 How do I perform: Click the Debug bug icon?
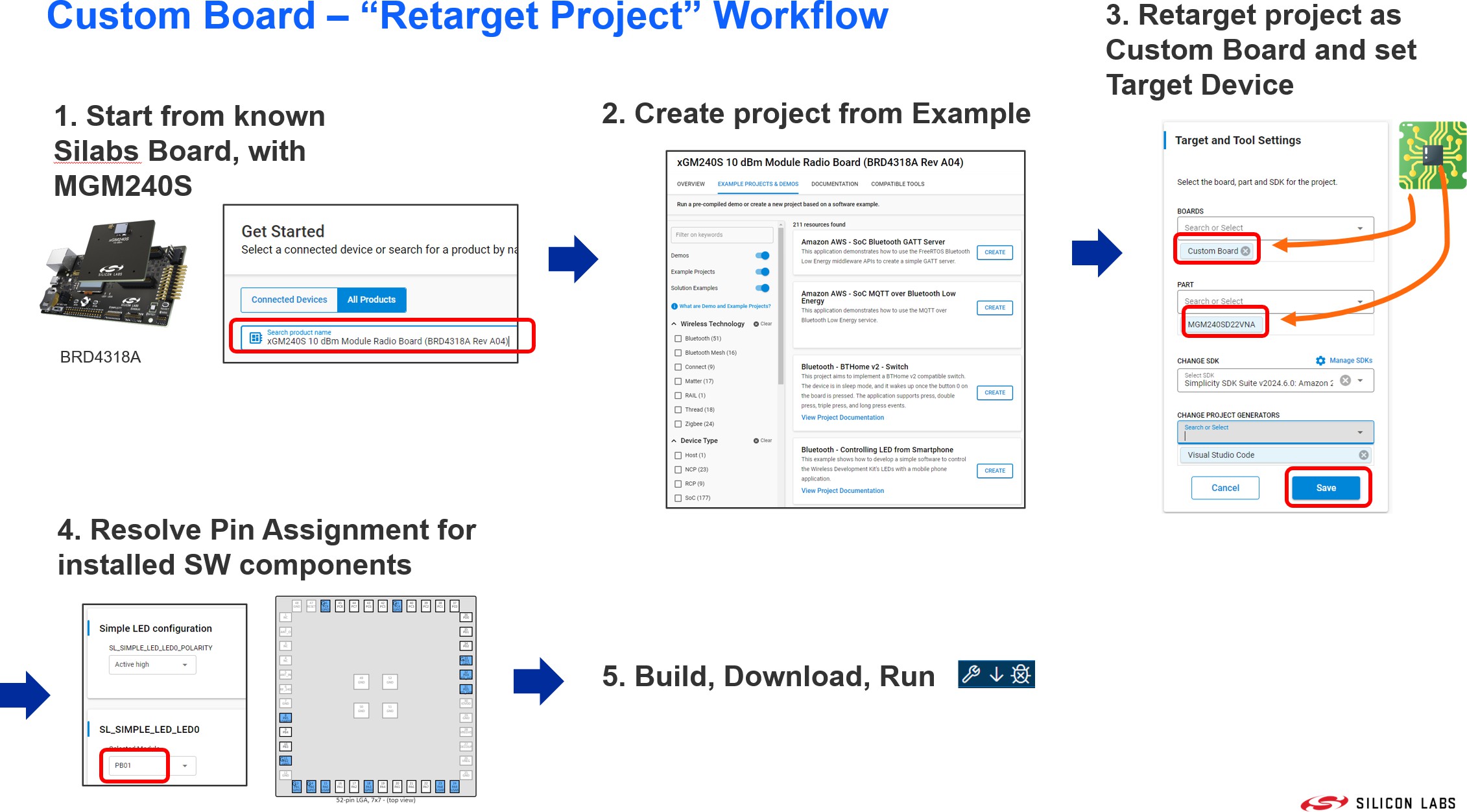click(1021, 675)
